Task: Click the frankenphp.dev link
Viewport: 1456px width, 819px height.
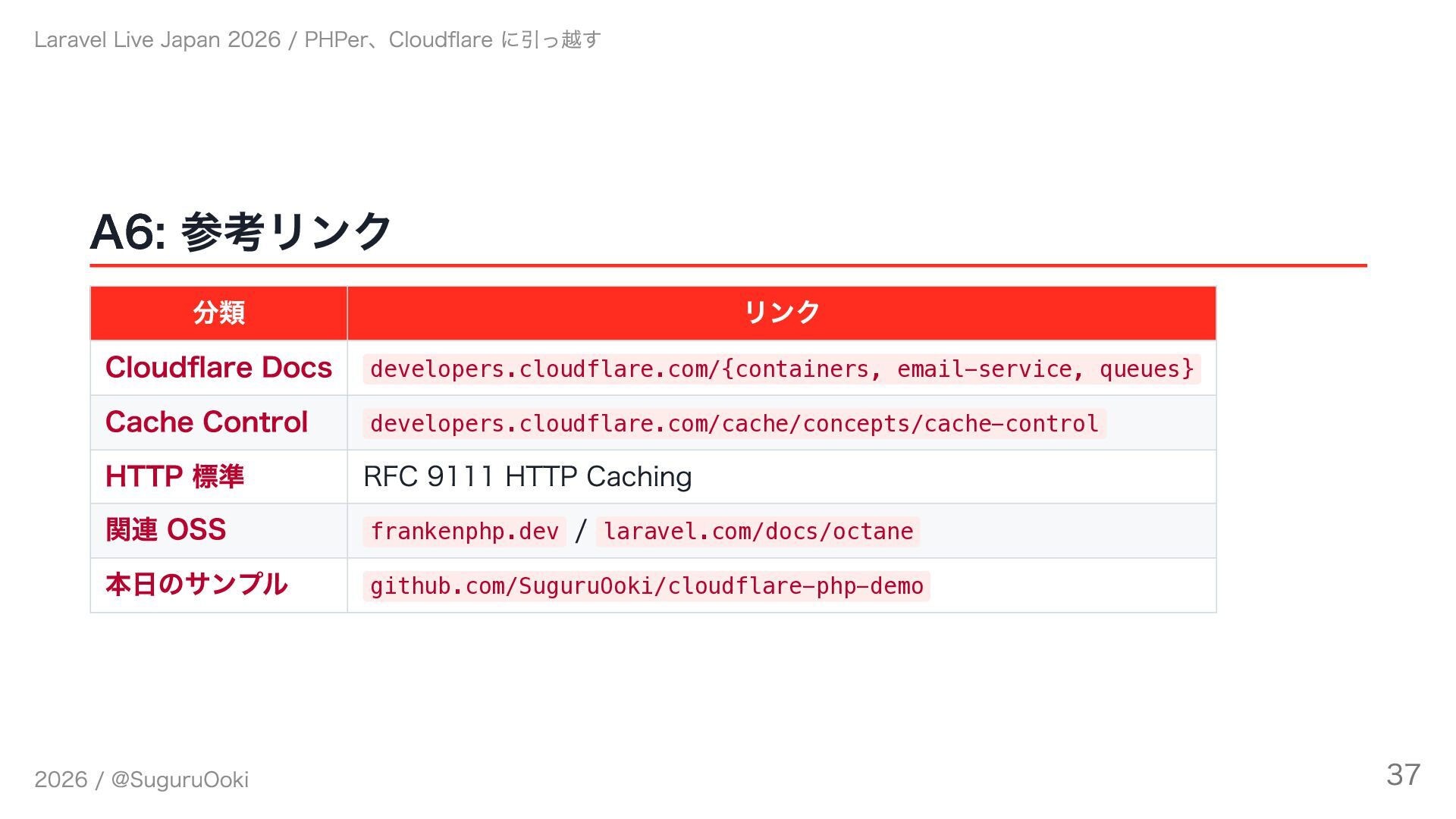Action: 464,532
